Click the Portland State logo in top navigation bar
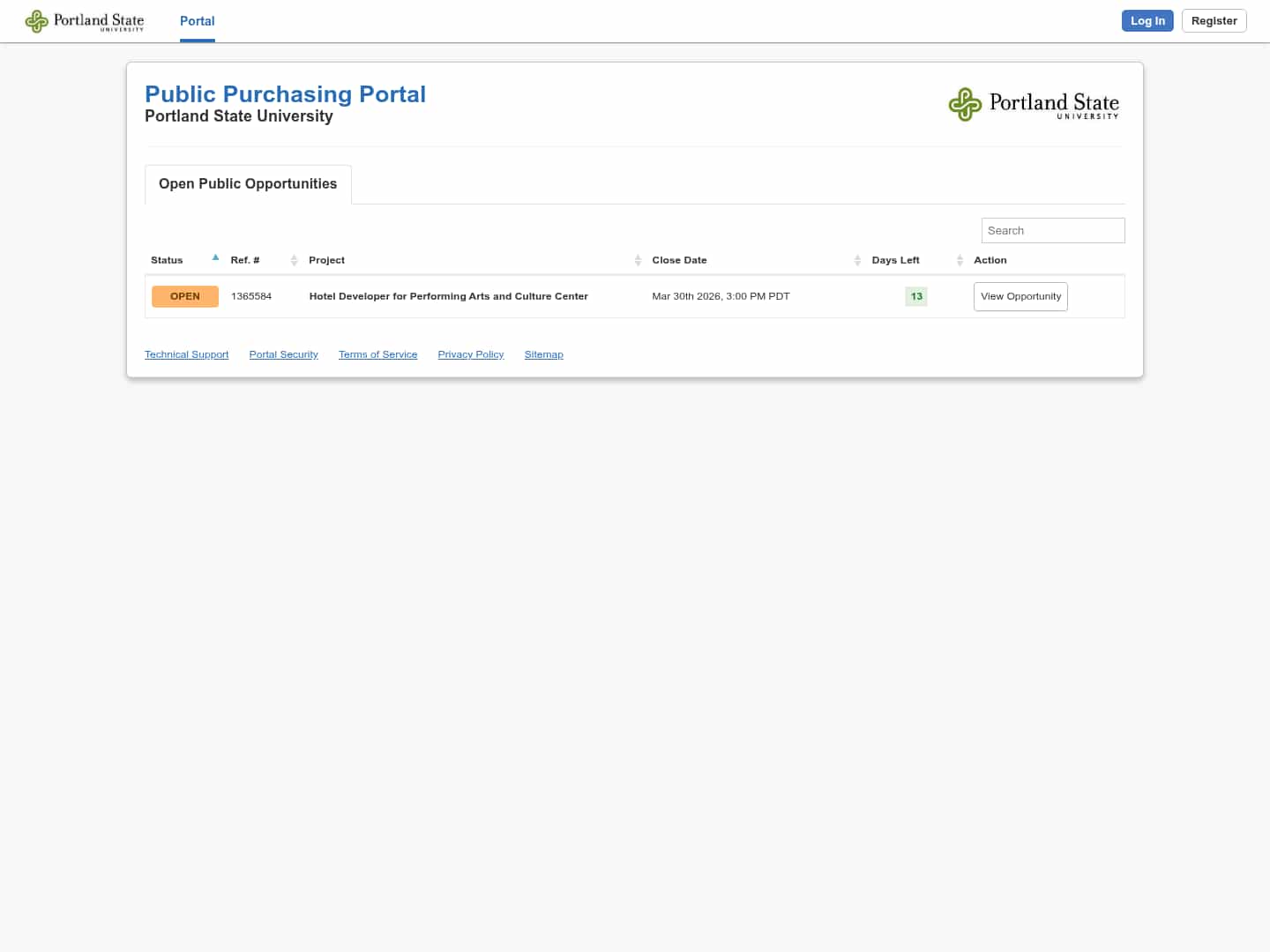This screenshot has height=952, width=1270. click(85, 21)
